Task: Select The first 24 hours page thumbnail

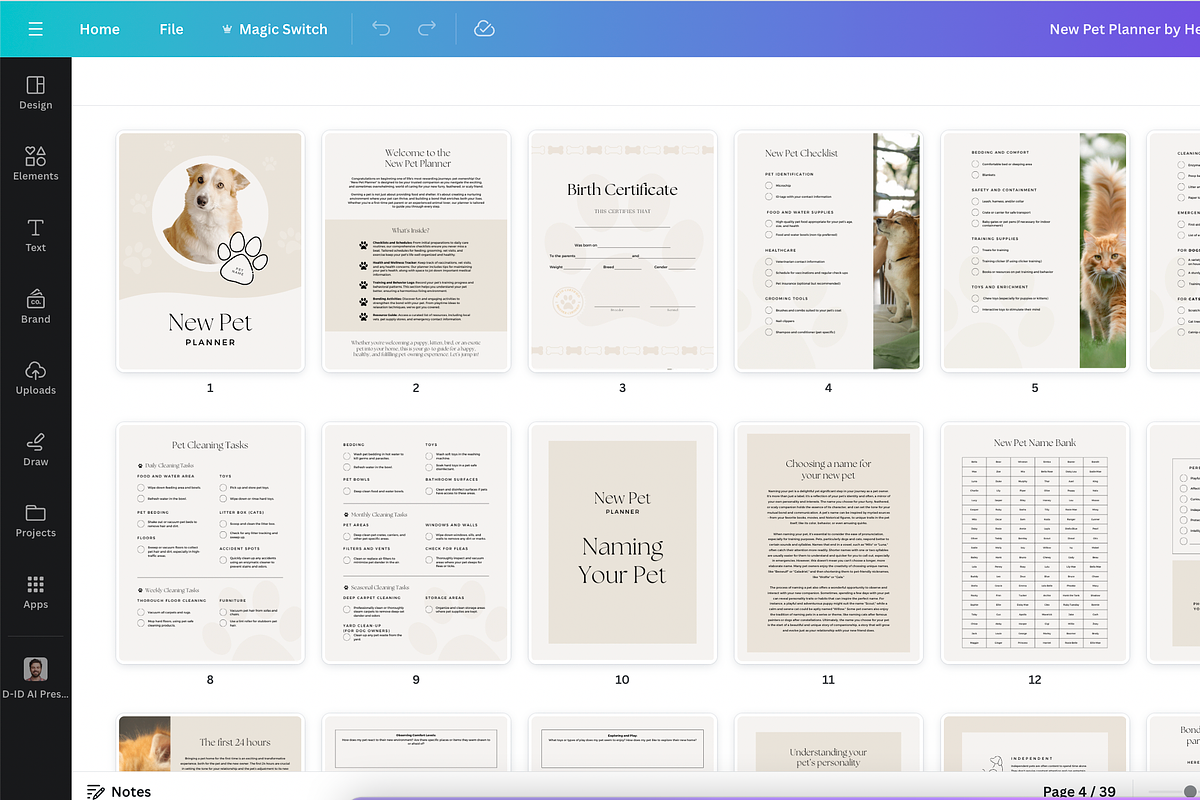Action: tap(210, 743)
